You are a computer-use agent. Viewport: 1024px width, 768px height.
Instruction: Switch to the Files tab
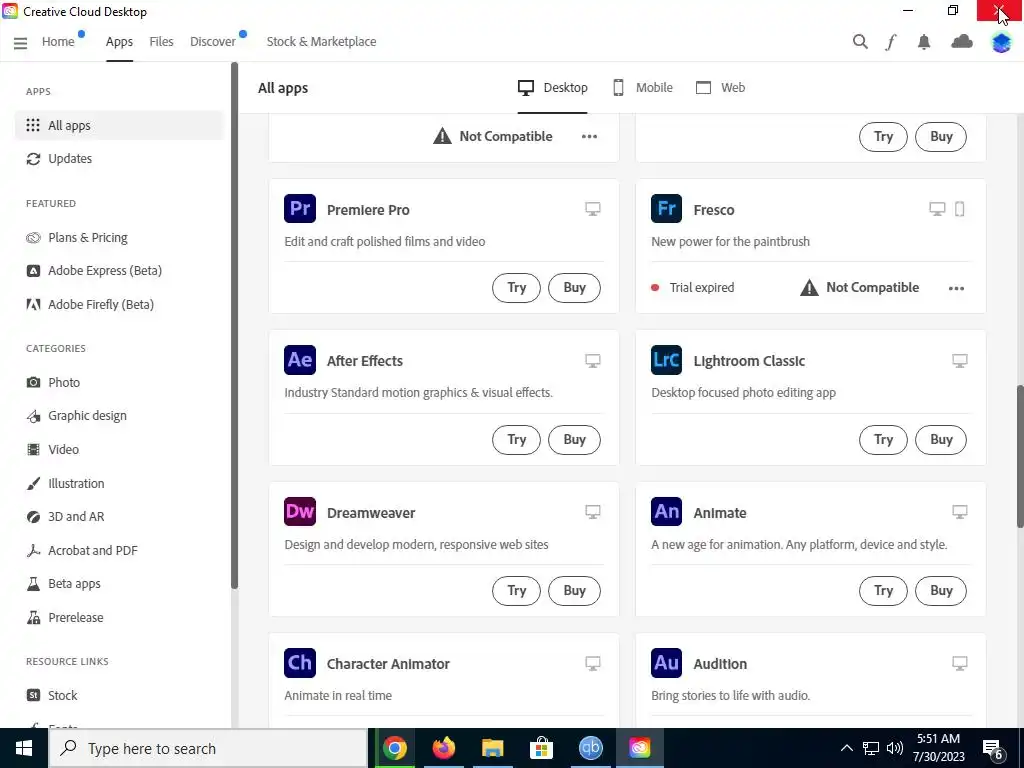[161, 42]
